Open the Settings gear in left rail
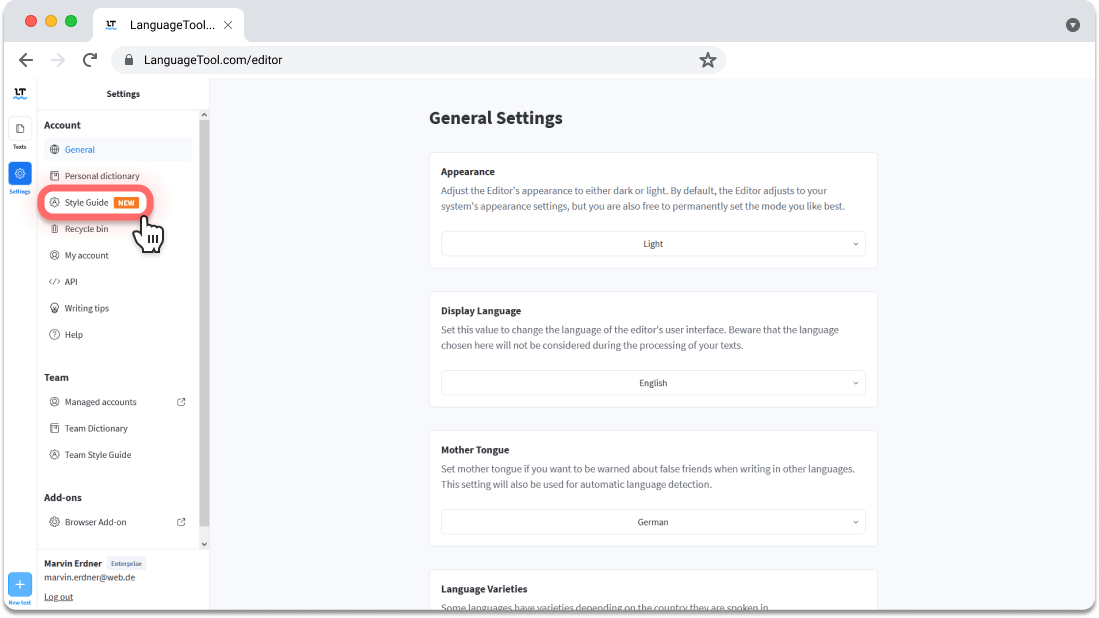The image size is (1099, 618). coord(20,174)
